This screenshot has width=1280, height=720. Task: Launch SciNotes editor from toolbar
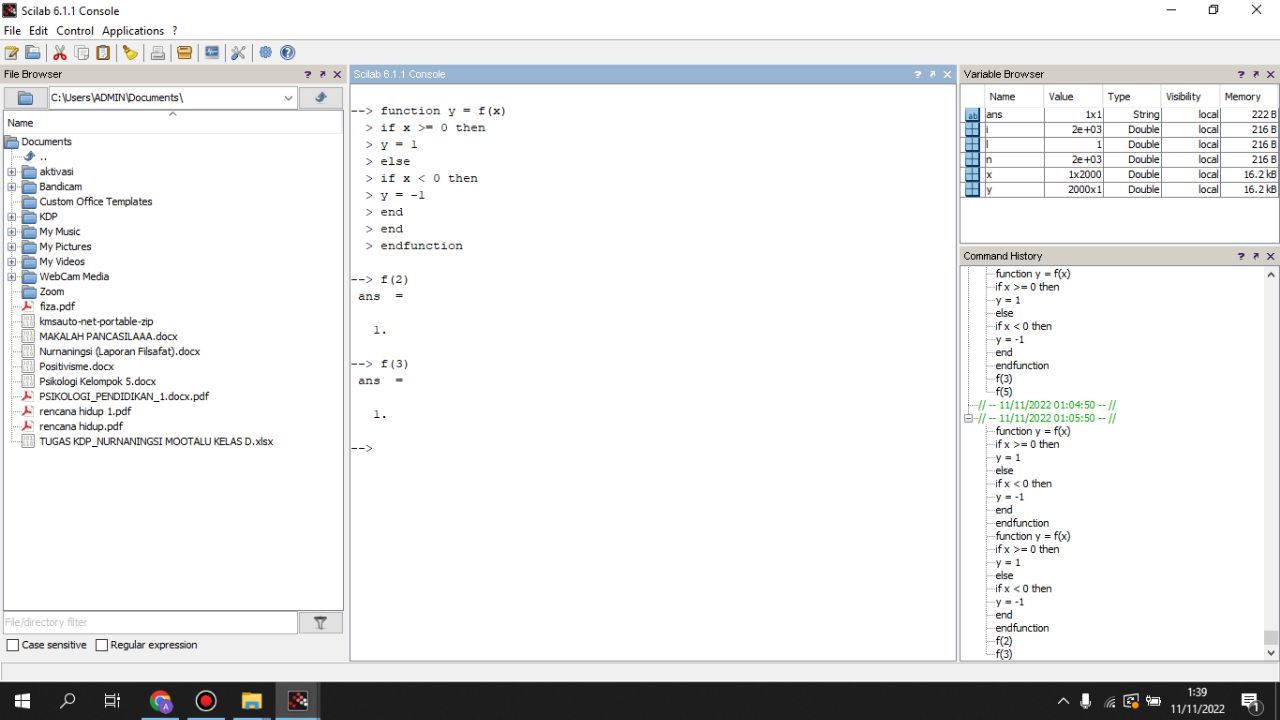pyautogui.click(x=12, y=52)
